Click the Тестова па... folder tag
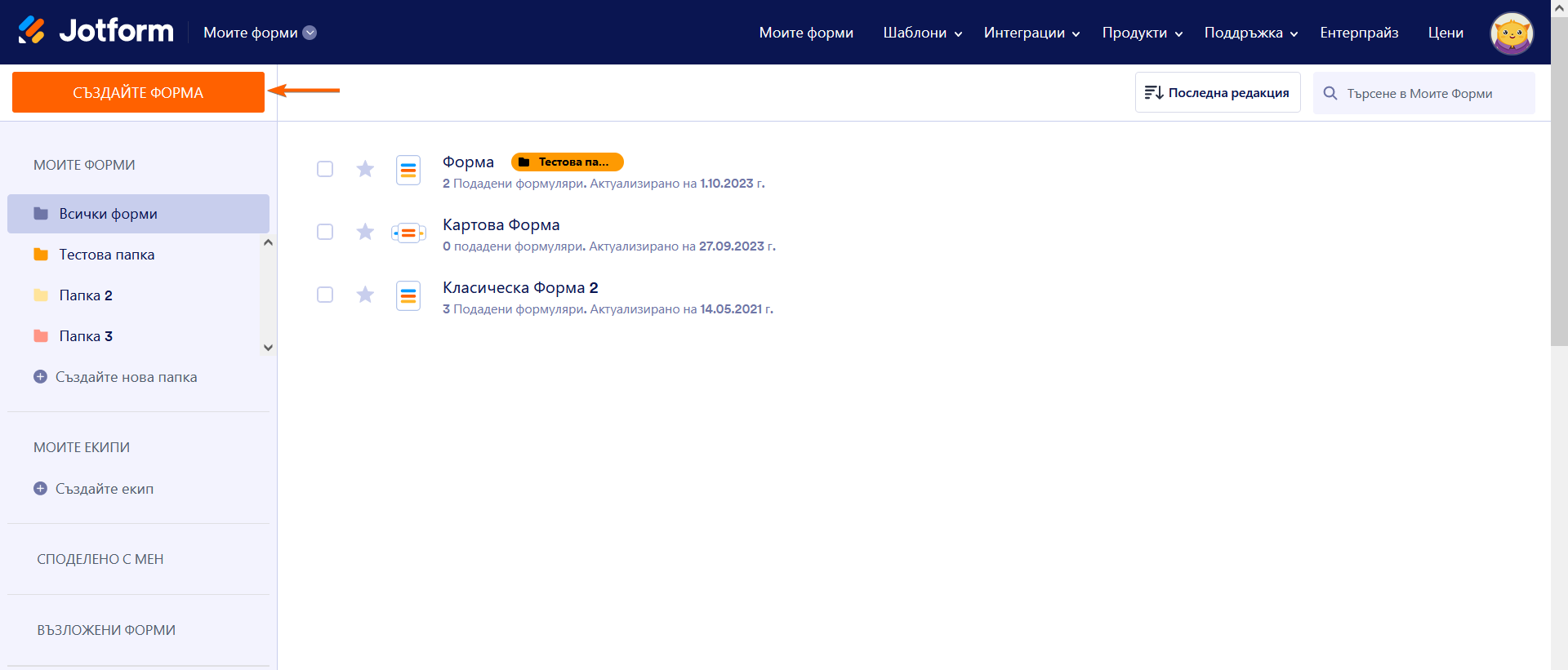1568x670 pixels. (567, 162)
